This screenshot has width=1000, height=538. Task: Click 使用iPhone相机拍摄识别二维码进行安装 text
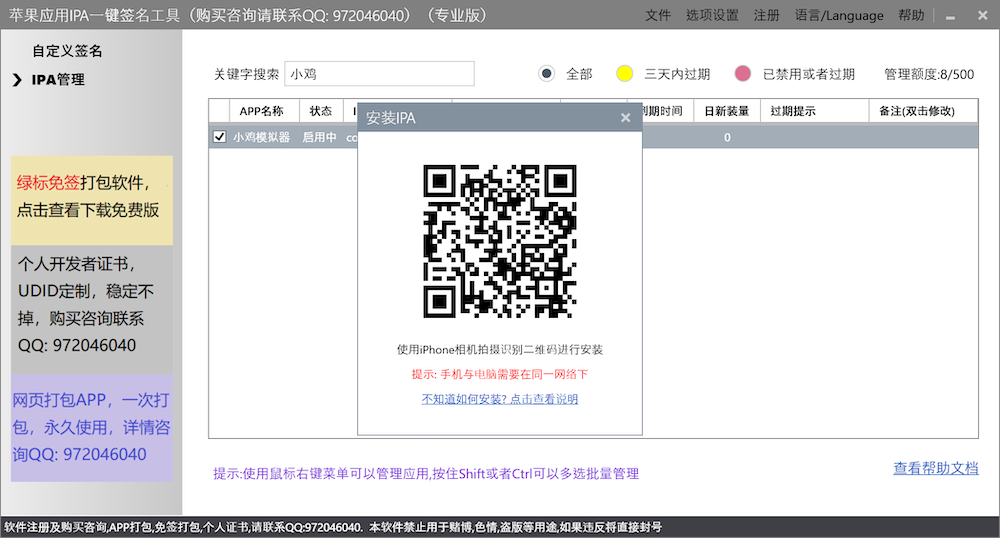(x=500, y=349)
